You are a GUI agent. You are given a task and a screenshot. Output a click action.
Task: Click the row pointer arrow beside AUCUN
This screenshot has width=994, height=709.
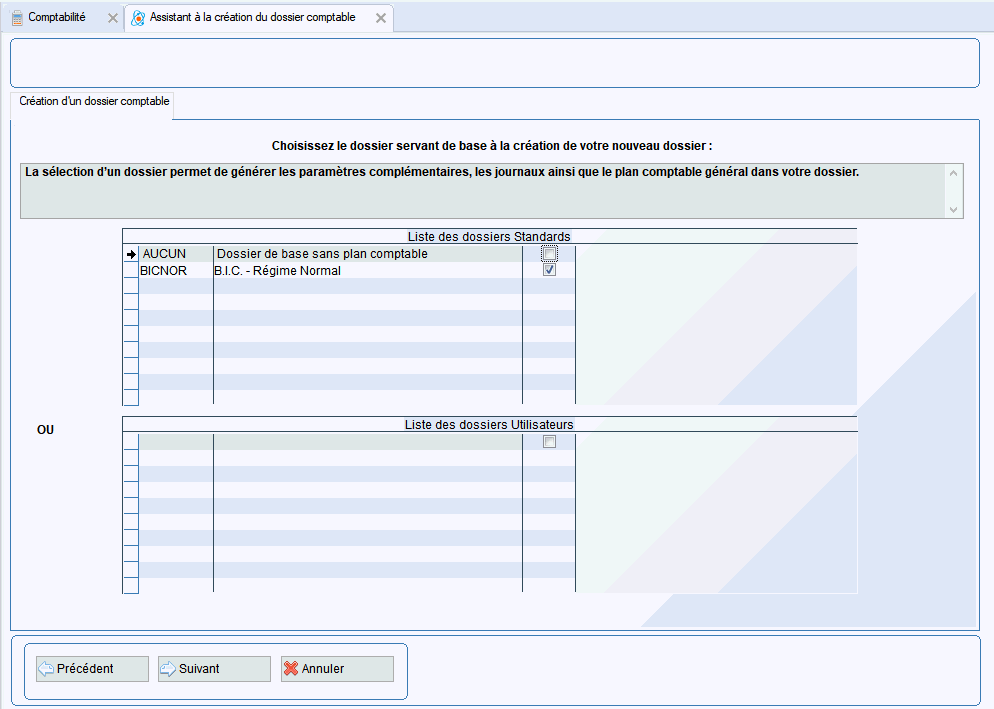click(130, 254)
